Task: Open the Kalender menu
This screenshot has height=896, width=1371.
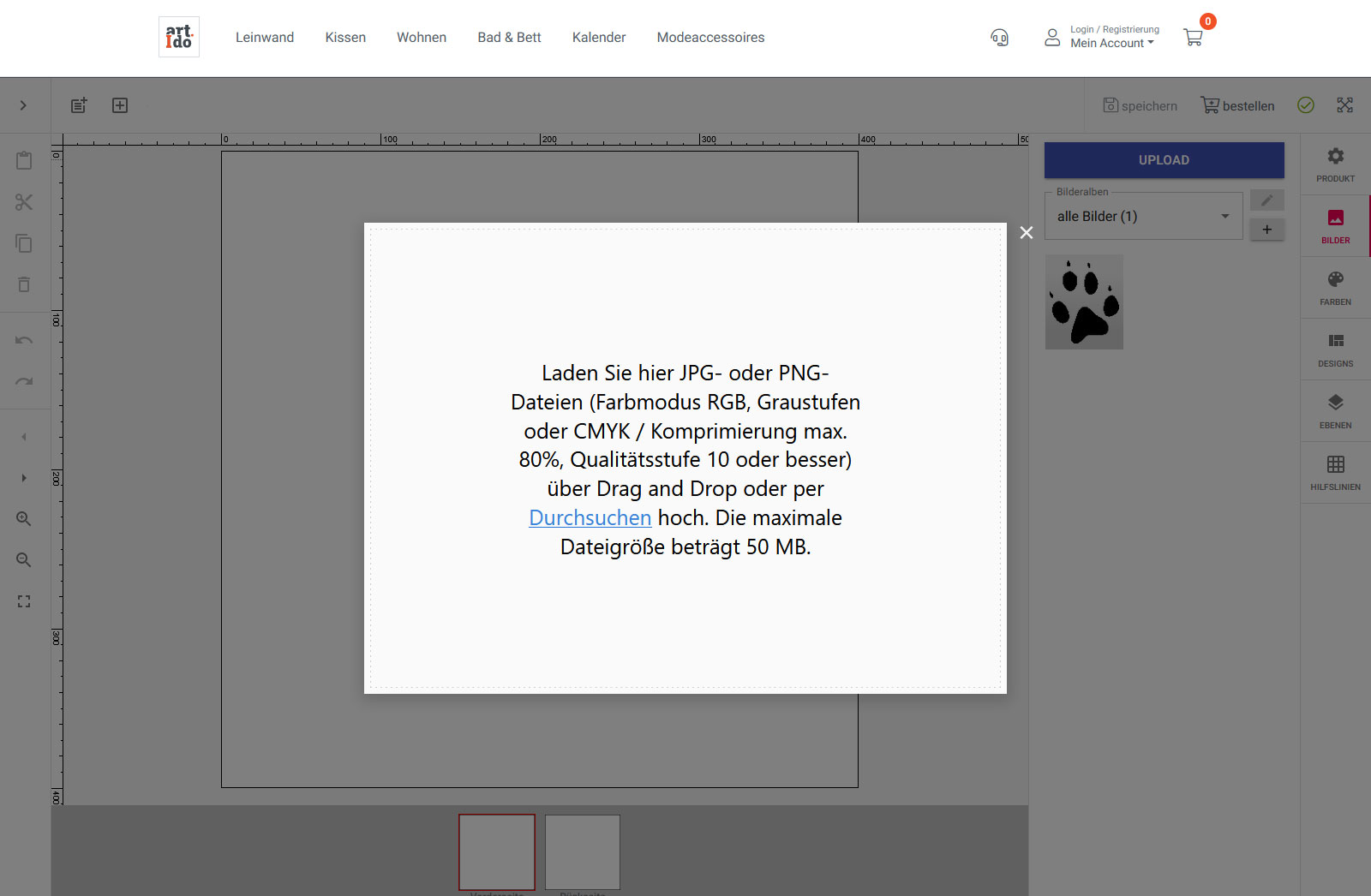Action: pyautogui.click(x=599, y=38)
